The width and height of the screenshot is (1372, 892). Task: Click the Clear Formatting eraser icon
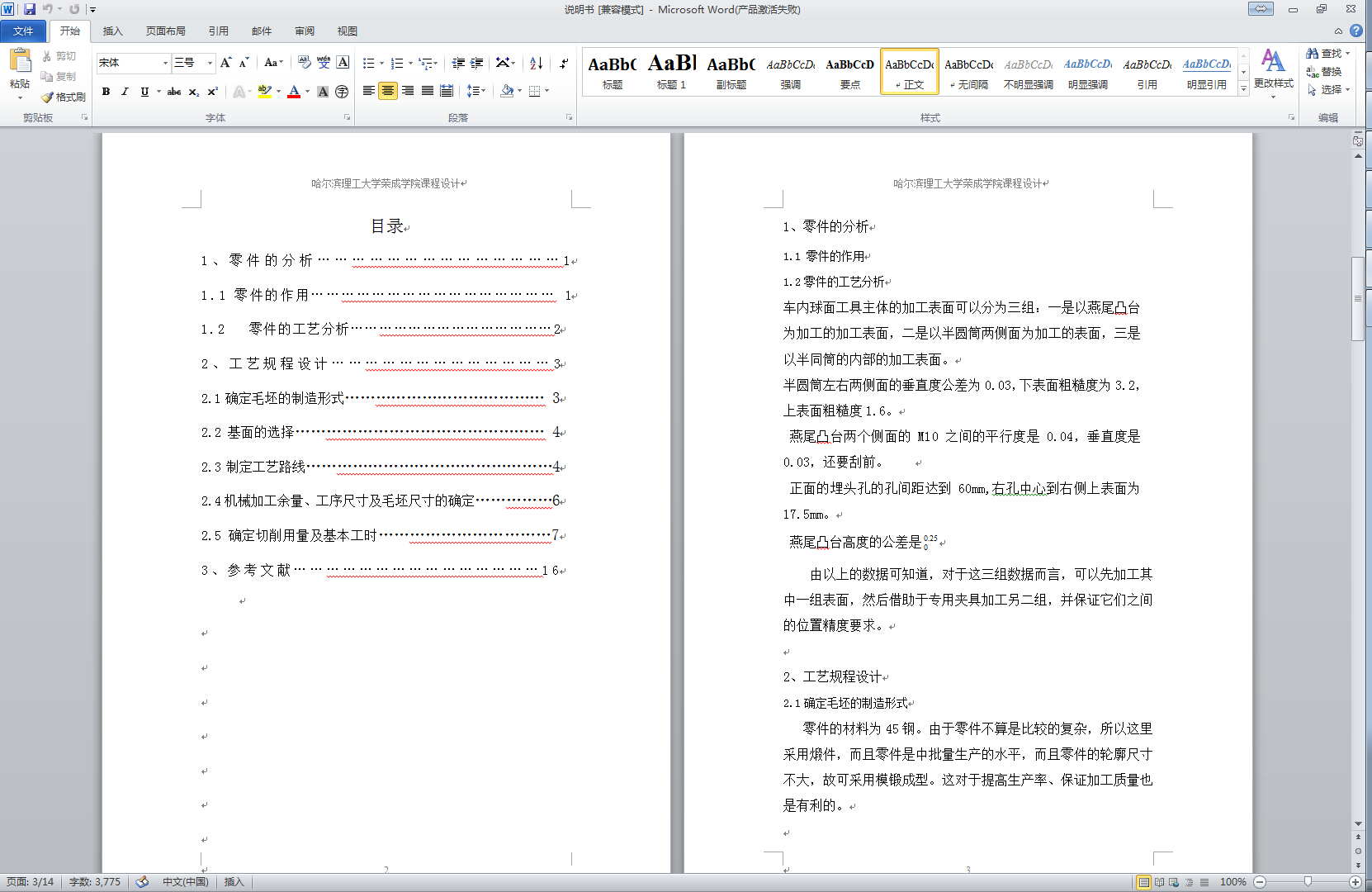click(305, 63)
